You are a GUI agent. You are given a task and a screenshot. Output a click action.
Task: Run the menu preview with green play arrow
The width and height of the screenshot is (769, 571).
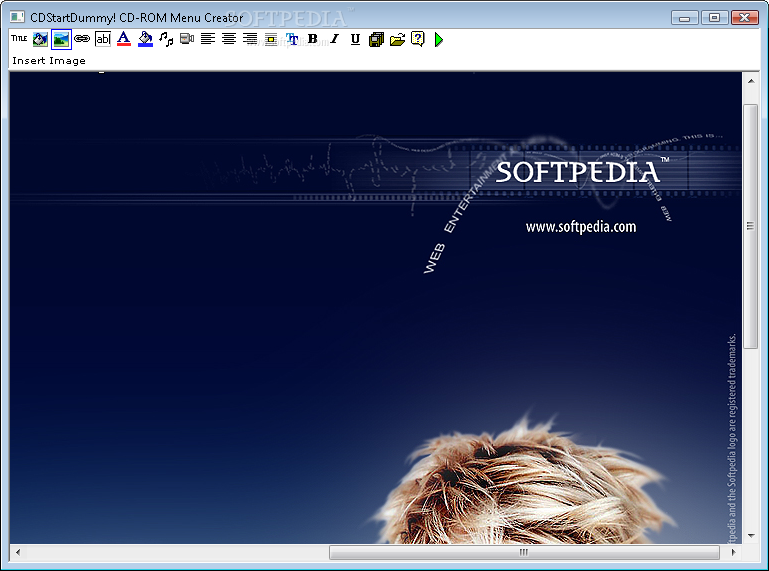coord(439,39)
